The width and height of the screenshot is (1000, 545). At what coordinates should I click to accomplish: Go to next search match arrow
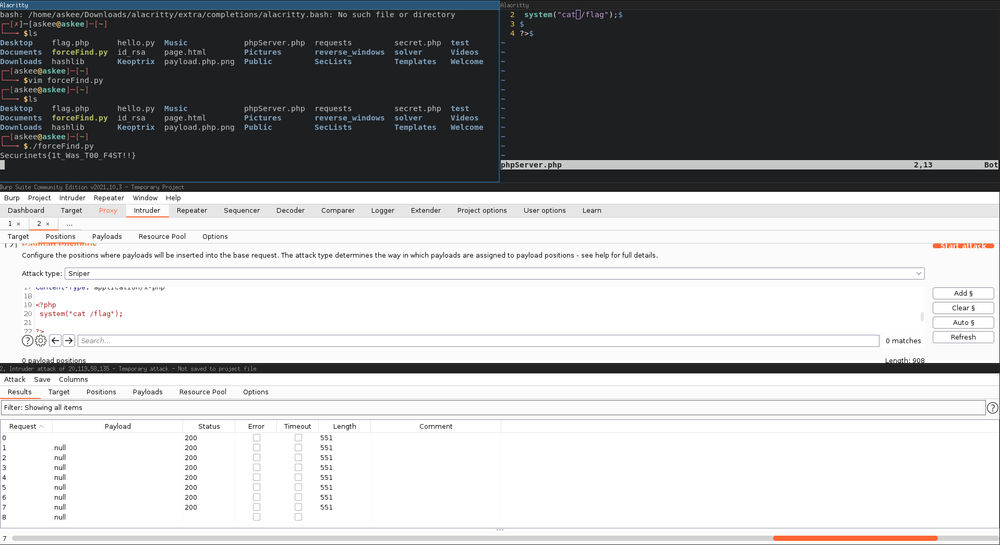pos(69,340)
